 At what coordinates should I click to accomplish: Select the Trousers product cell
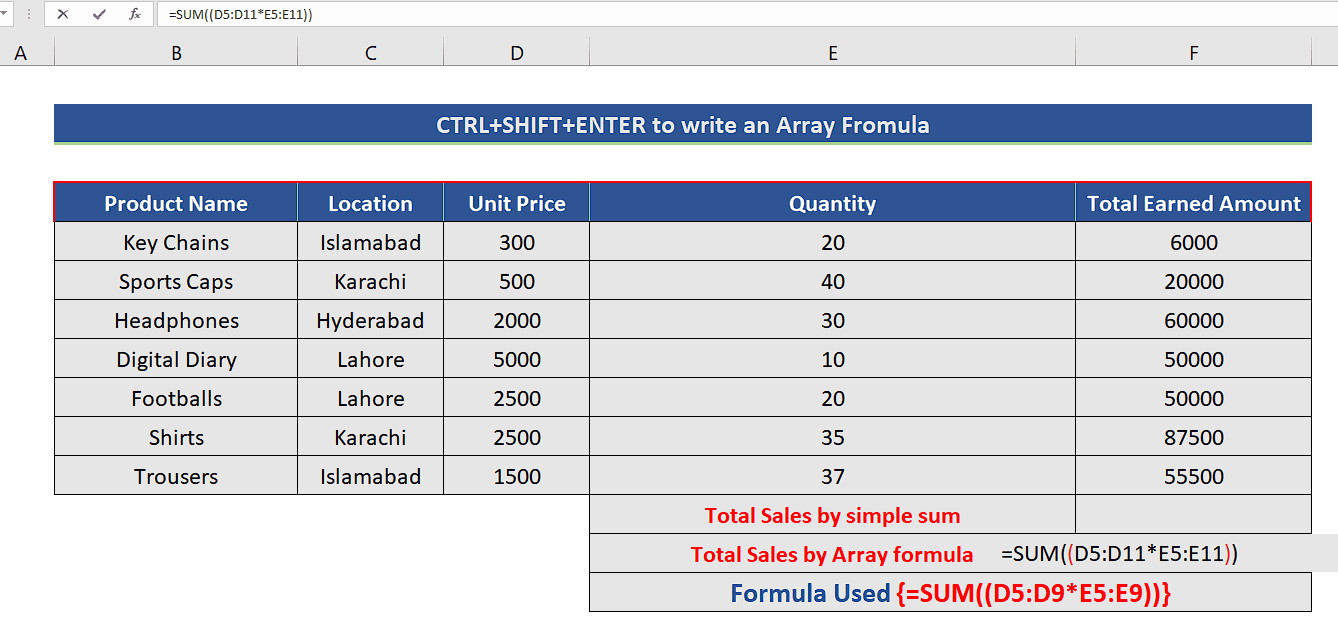(175, 475)
